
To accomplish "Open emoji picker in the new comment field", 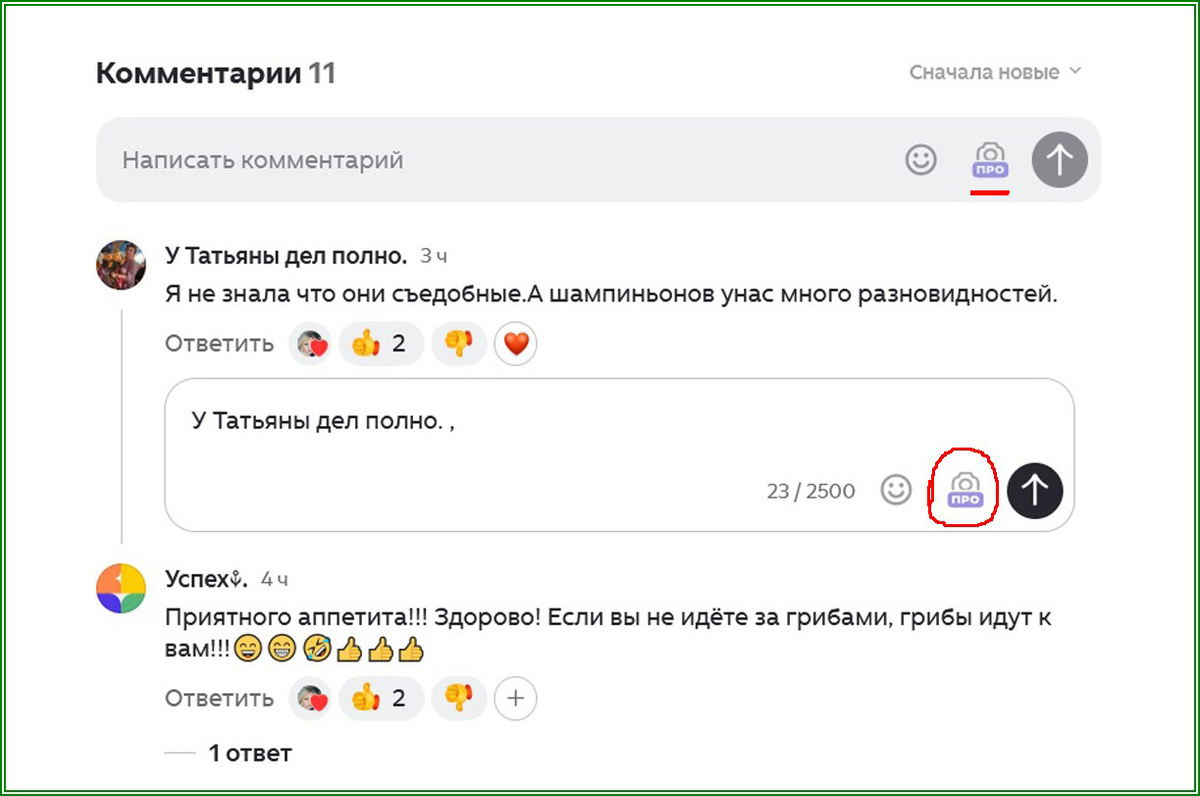I will click(x=922, y=159).
